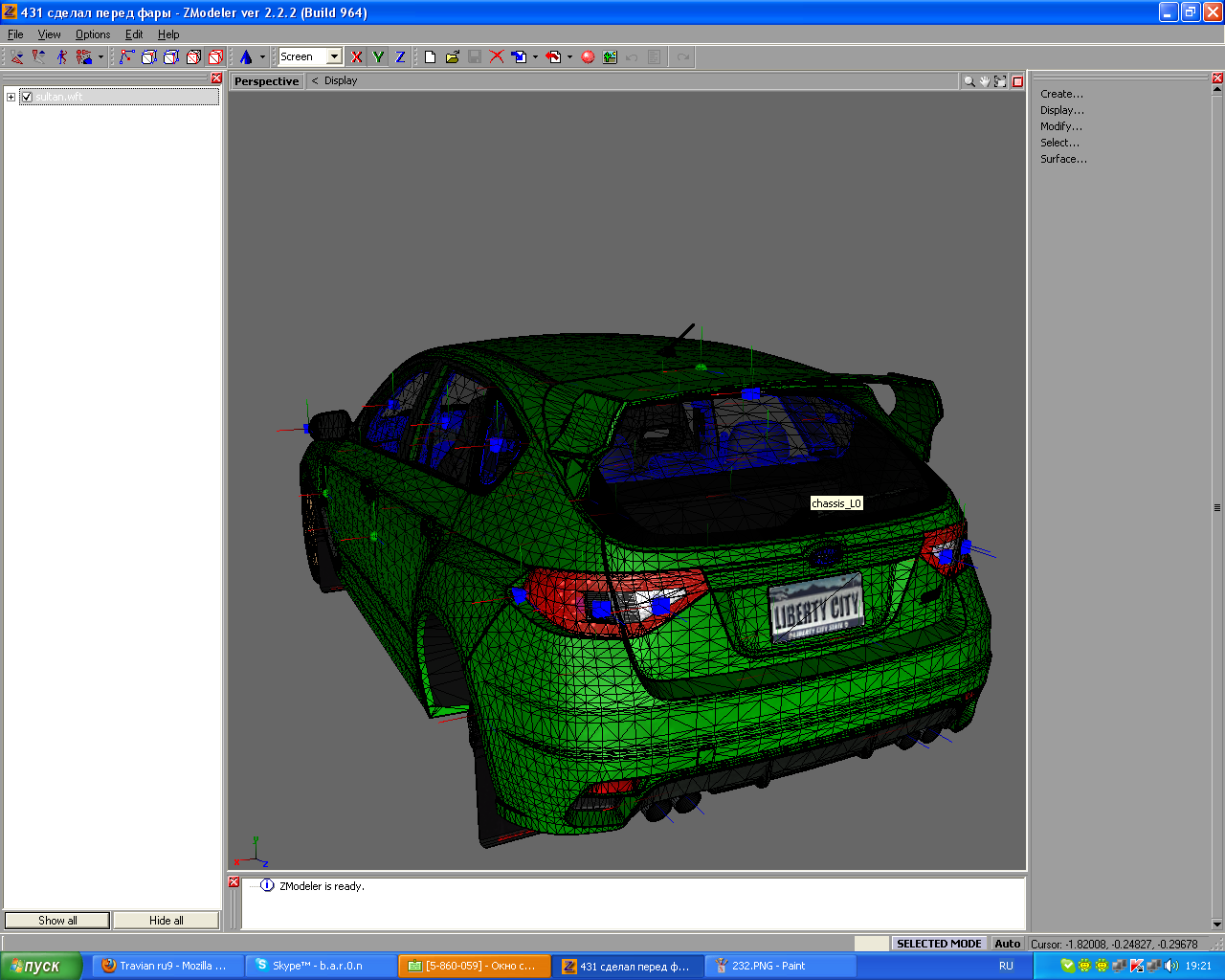The width and height of the screenshot is (1225, 980).
Task: Toggle the sultan.wft visibility checkbox
Action: 27,97
